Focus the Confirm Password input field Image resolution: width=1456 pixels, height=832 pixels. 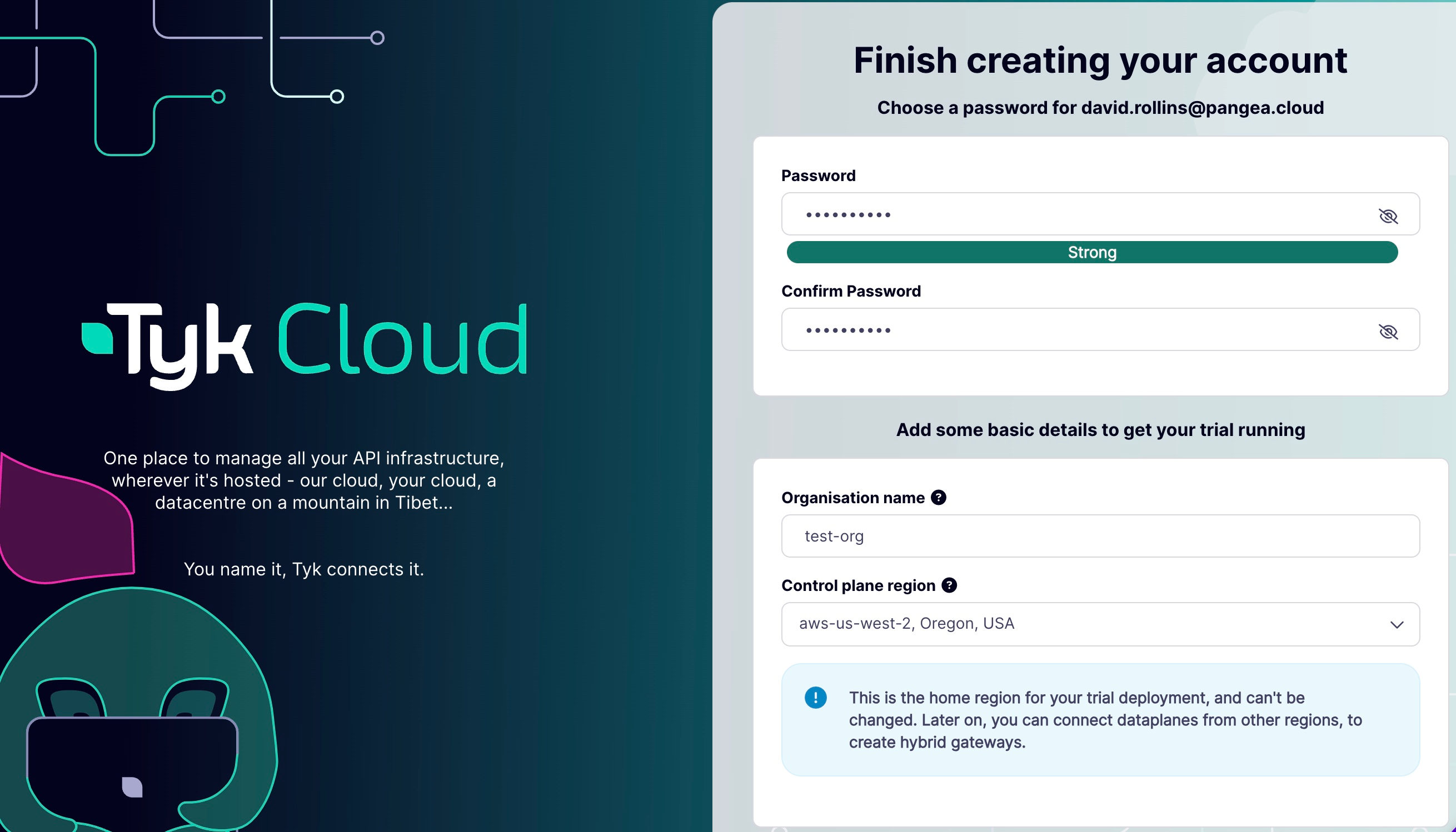point(1075,330)
